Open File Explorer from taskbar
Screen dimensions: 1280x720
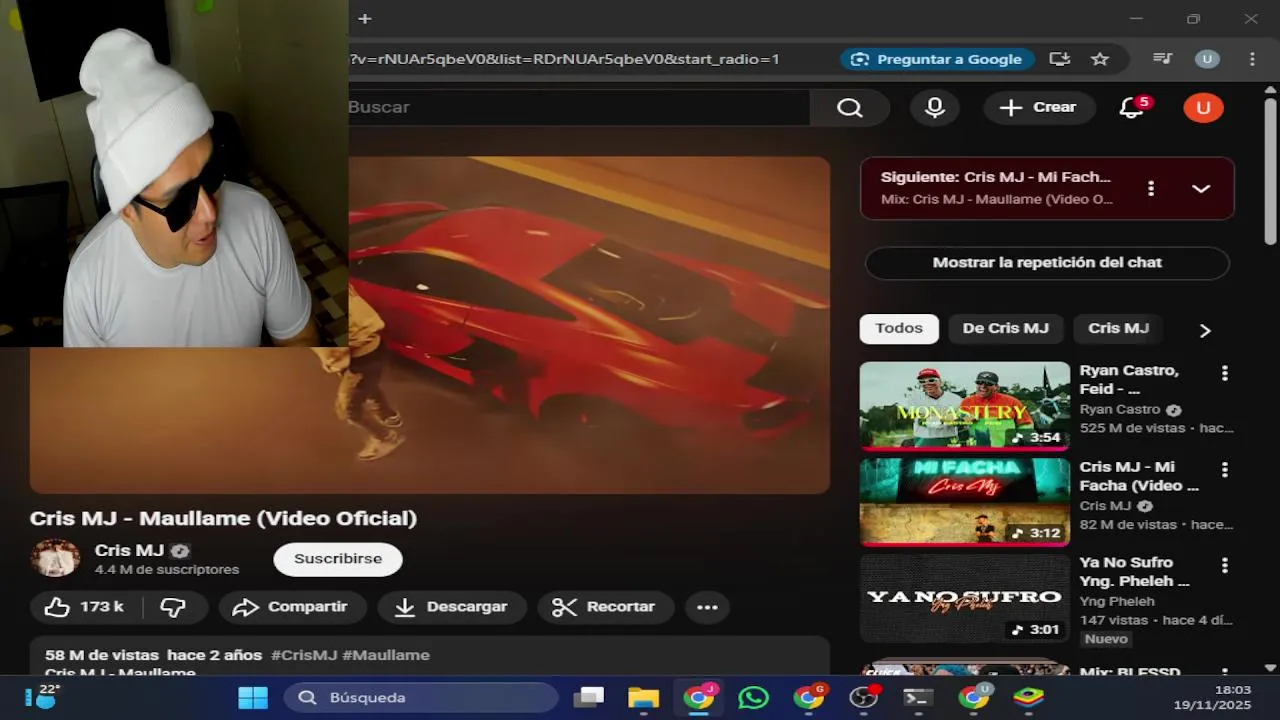(x=644, y=697)
